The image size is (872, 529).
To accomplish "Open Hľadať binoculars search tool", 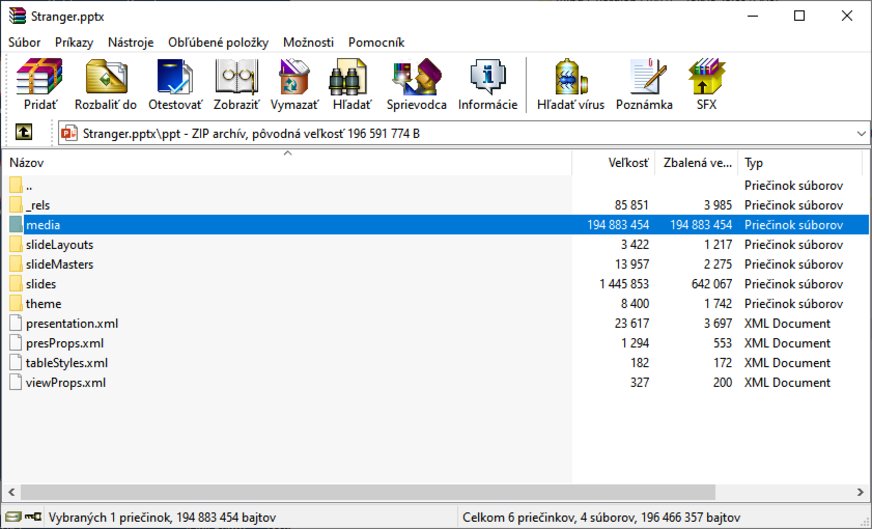I will (351, 84).
